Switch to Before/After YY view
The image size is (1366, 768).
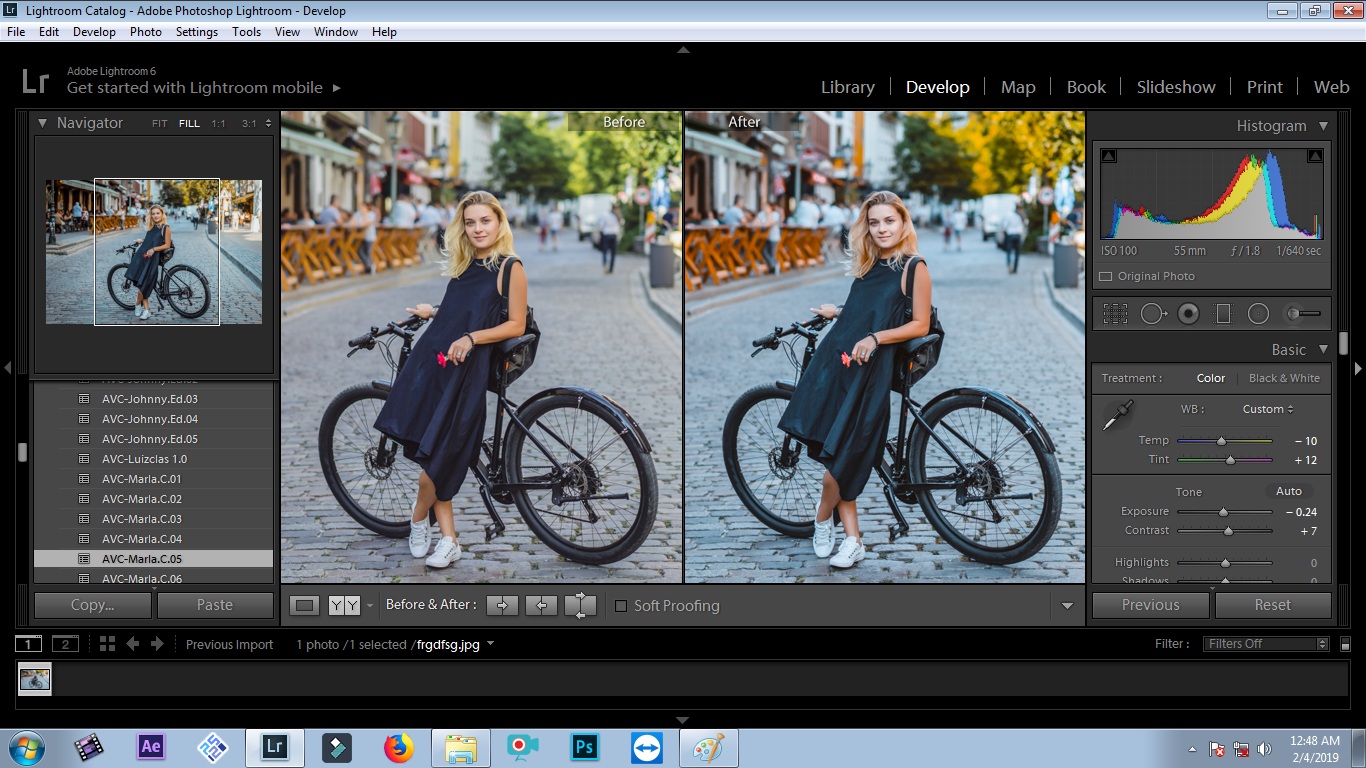[x=344, y=605]
